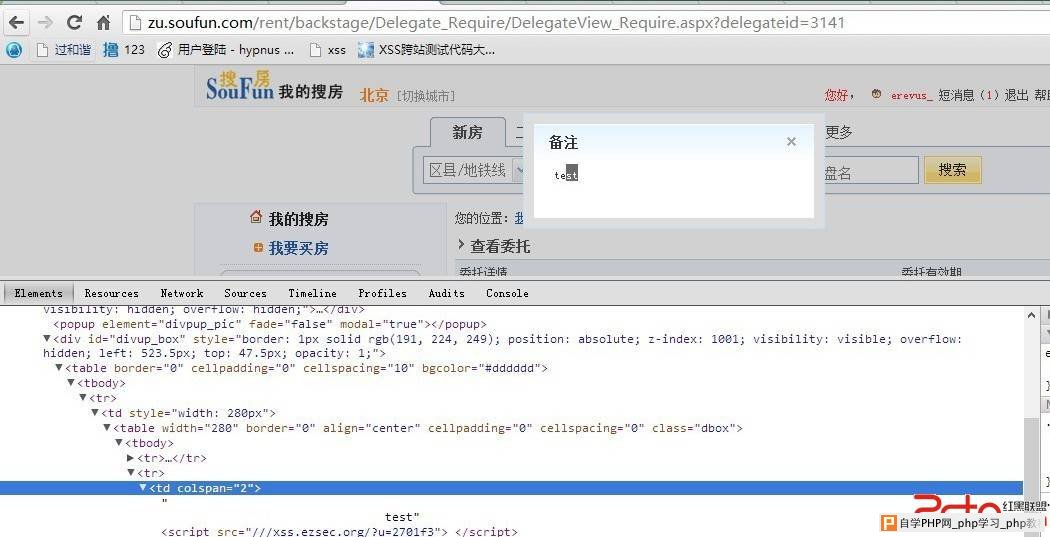The width and height of the screenshot is (1050, 537).
Task: Switch to the Resources devtools tab
Action: (111, 293)
